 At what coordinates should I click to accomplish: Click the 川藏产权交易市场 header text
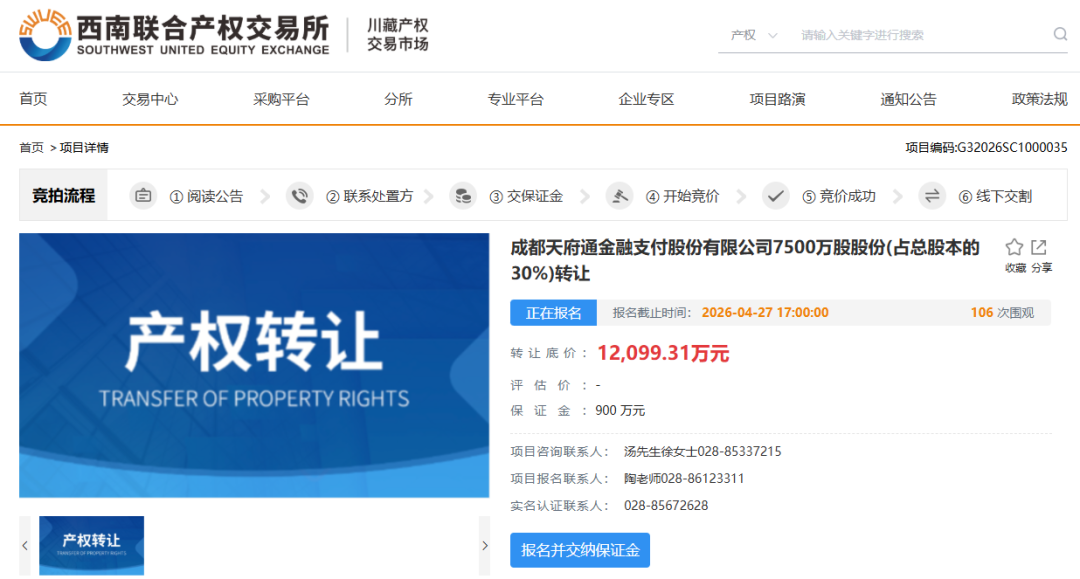click(x=397, y=34)
